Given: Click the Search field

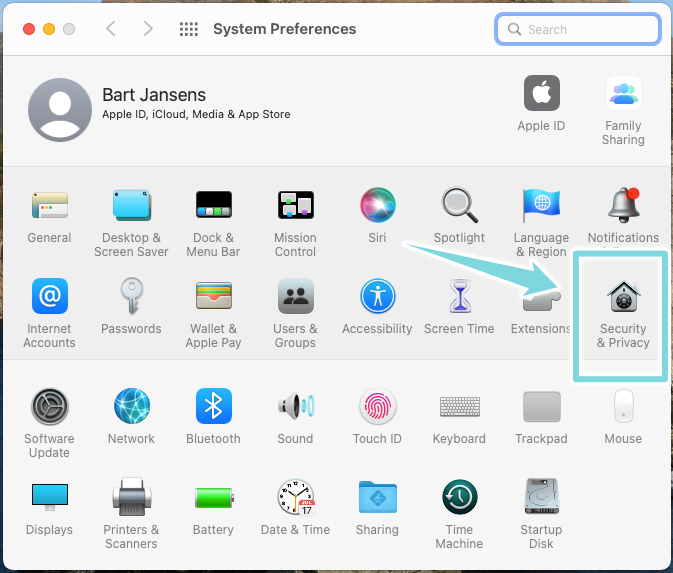Looking at the screenshot, I should pyautogui.click(x=578, y=29).
